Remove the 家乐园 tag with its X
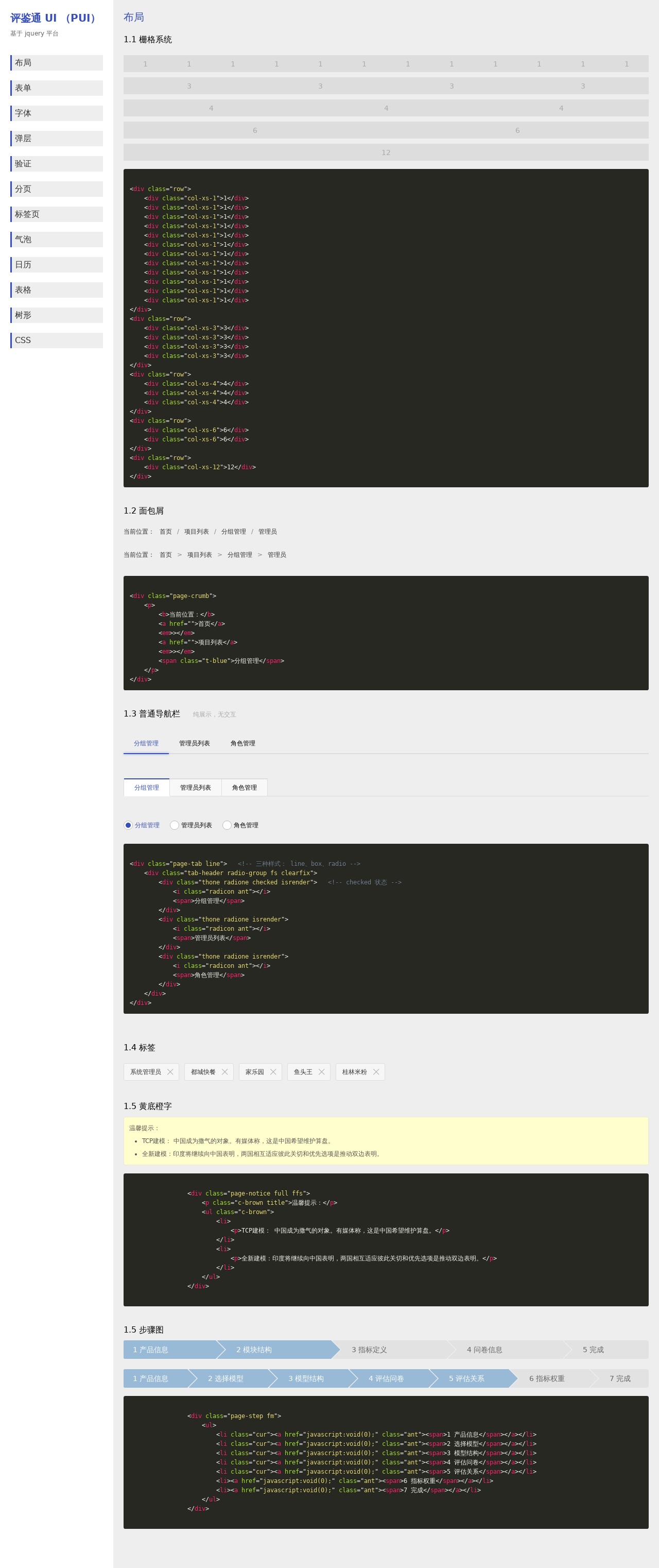This screenshot has height=1568, width=659. tap(273, 1072)
